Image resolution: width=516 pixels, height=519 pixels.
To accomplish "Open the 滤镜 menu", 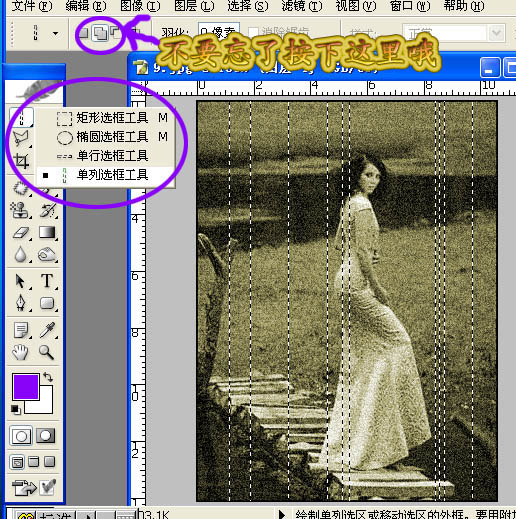I will pos(301,6).
